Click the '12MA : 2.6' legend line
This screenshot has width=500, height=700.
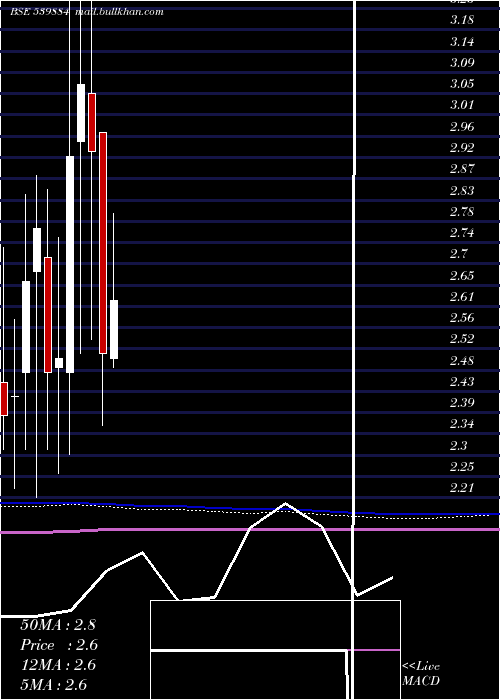pos(58,665)
